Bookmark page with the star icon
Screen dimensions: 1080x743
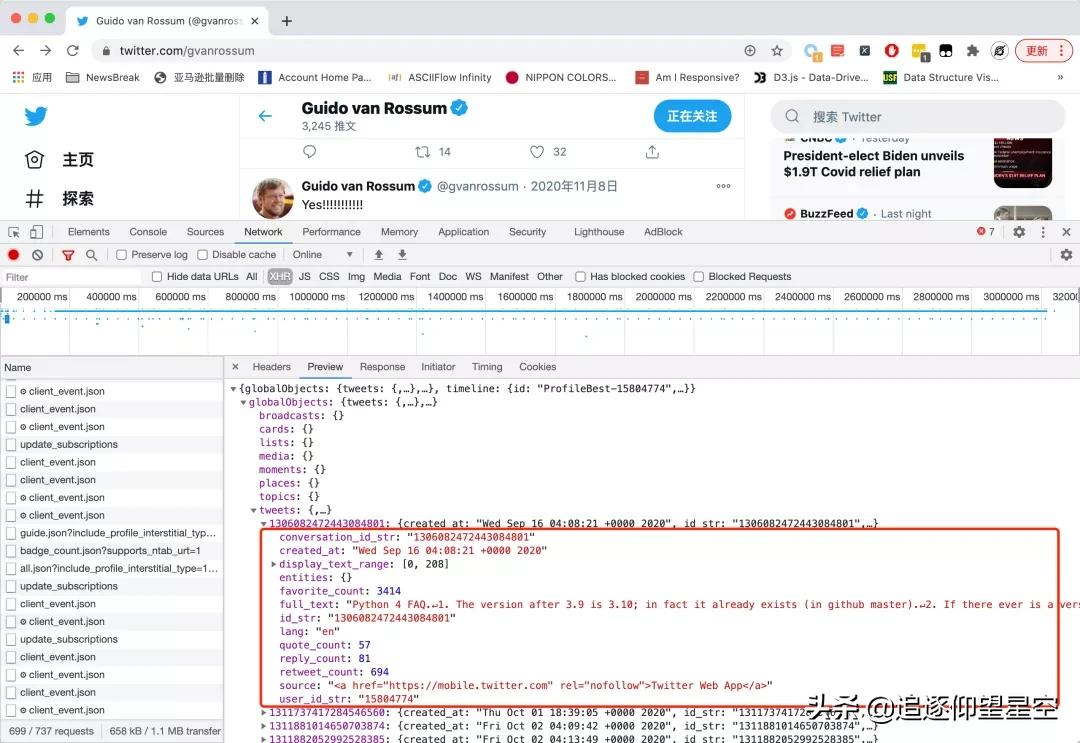(x=777, y=50)
